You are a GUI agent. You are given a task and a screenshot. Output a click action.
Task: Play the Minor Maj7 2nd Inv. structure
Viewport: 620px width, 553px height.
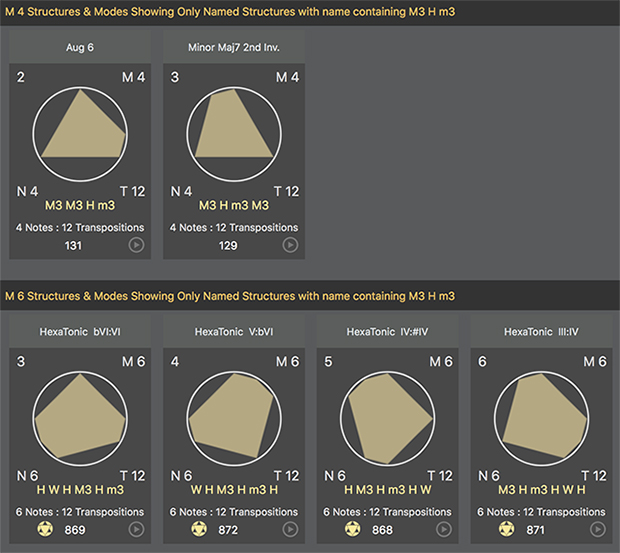(x=290, y=245)
